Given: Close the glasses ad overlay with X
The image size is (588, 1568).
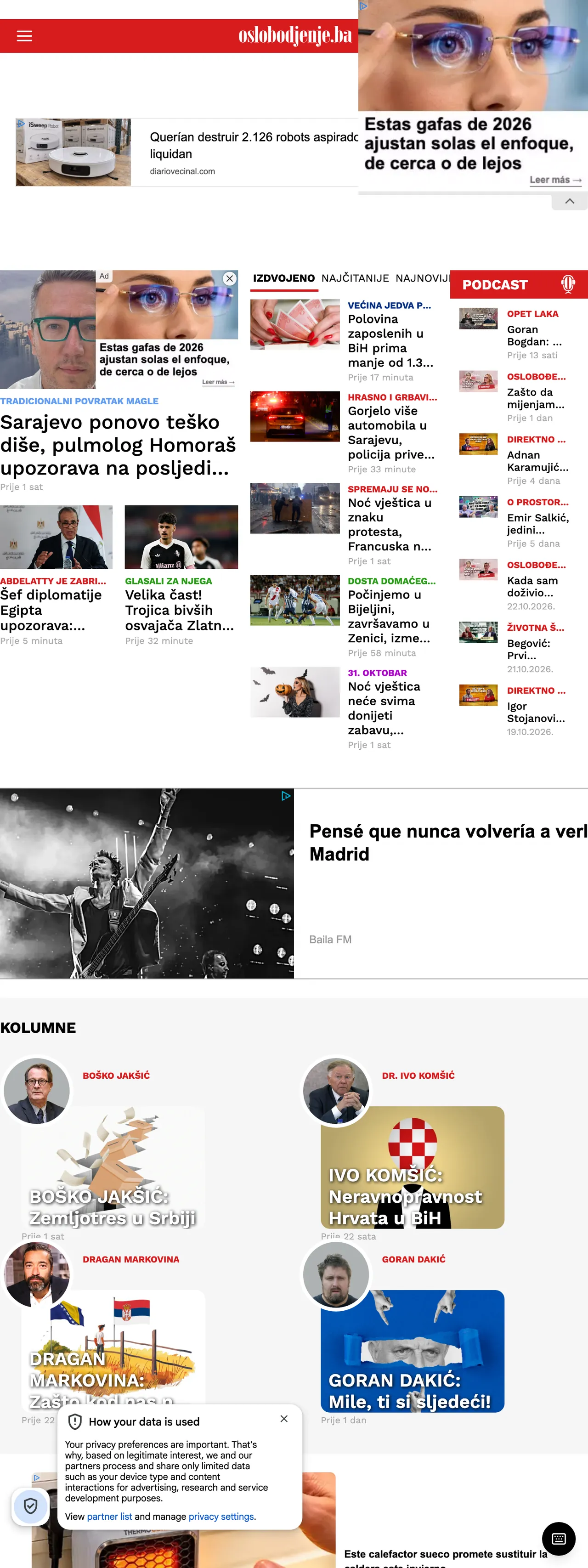Looking at the screenshot, I should pyautogui.click(x=230, y=279).
